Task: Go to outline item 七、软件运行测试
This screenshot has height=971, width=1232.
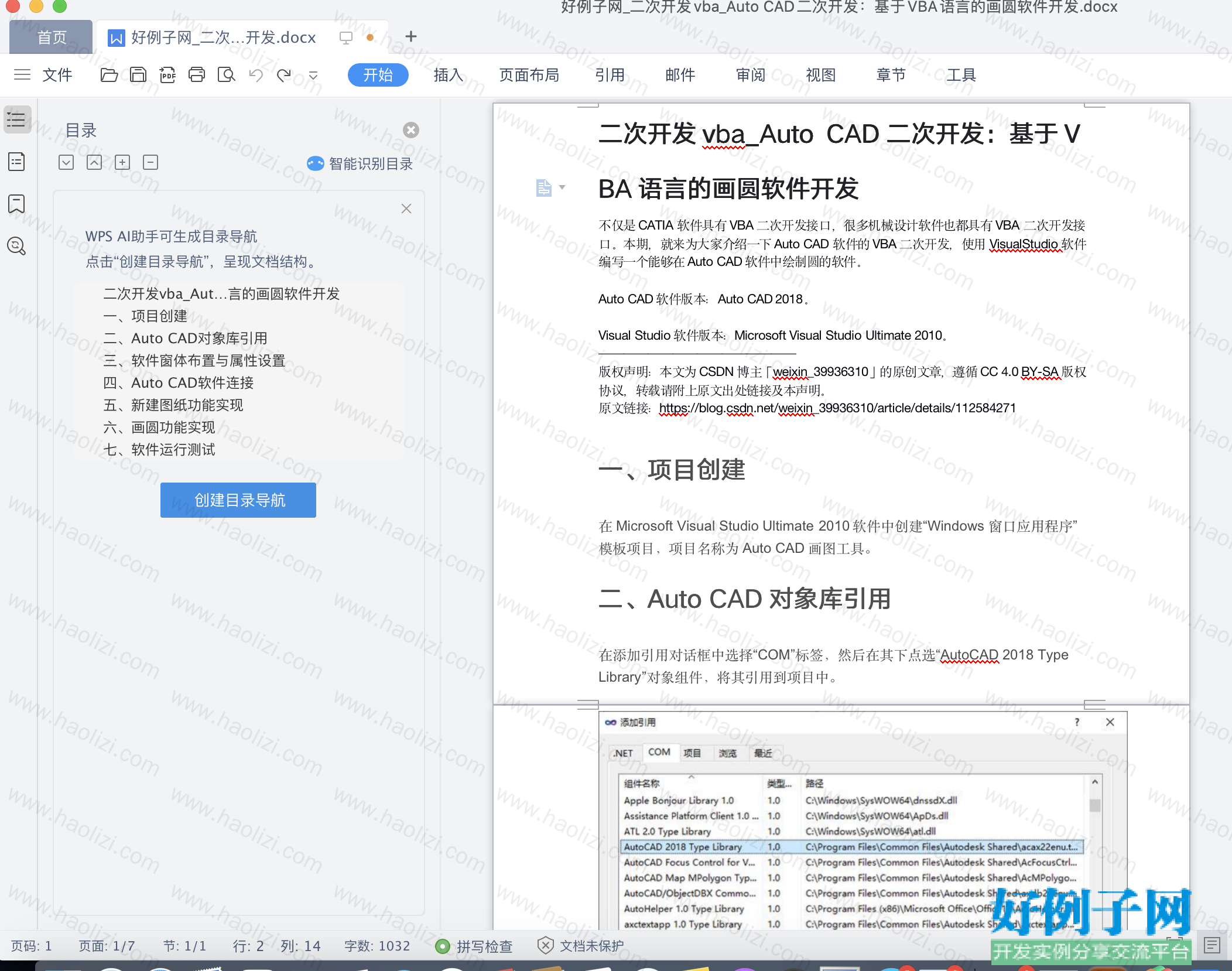Action: click(x=159, y=450)
